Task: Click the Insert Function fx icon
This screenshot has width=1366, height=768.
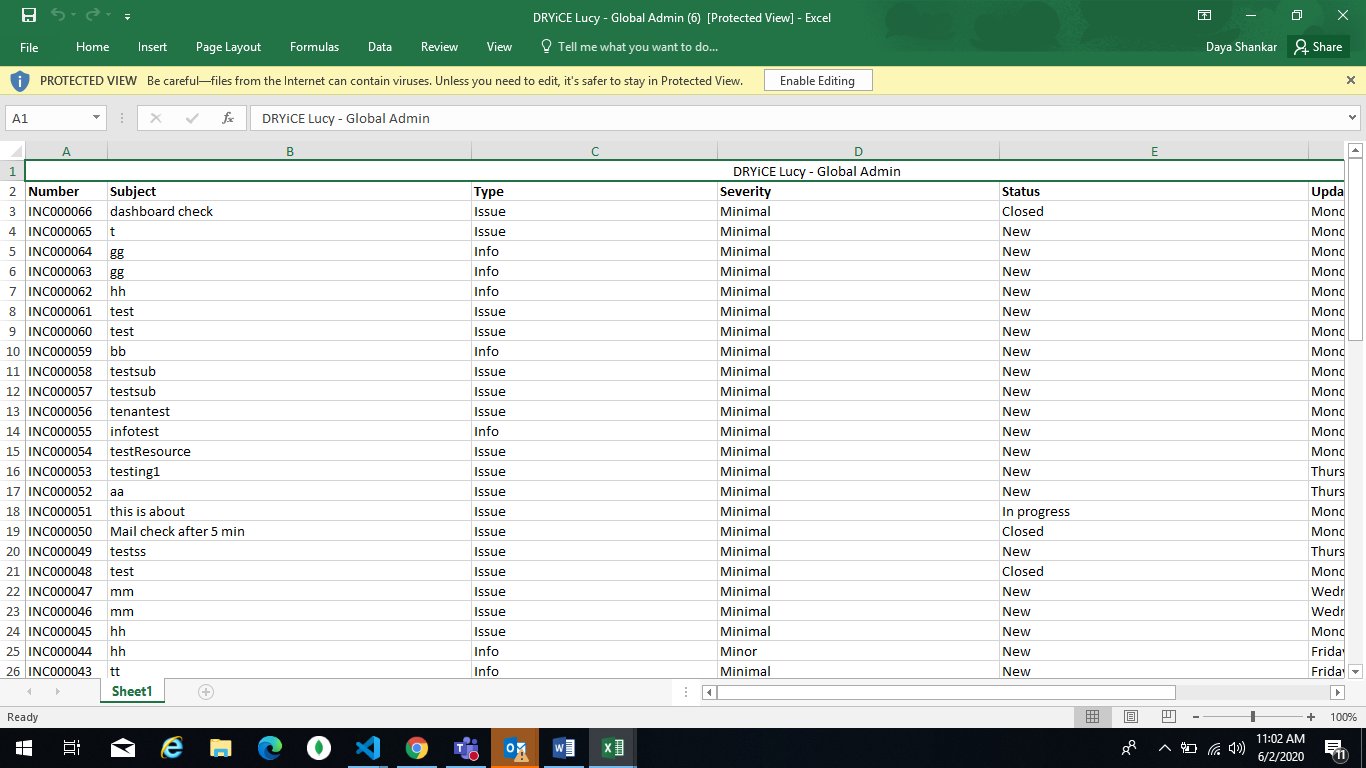Action: pyautogui.click(x=228, y=118)
